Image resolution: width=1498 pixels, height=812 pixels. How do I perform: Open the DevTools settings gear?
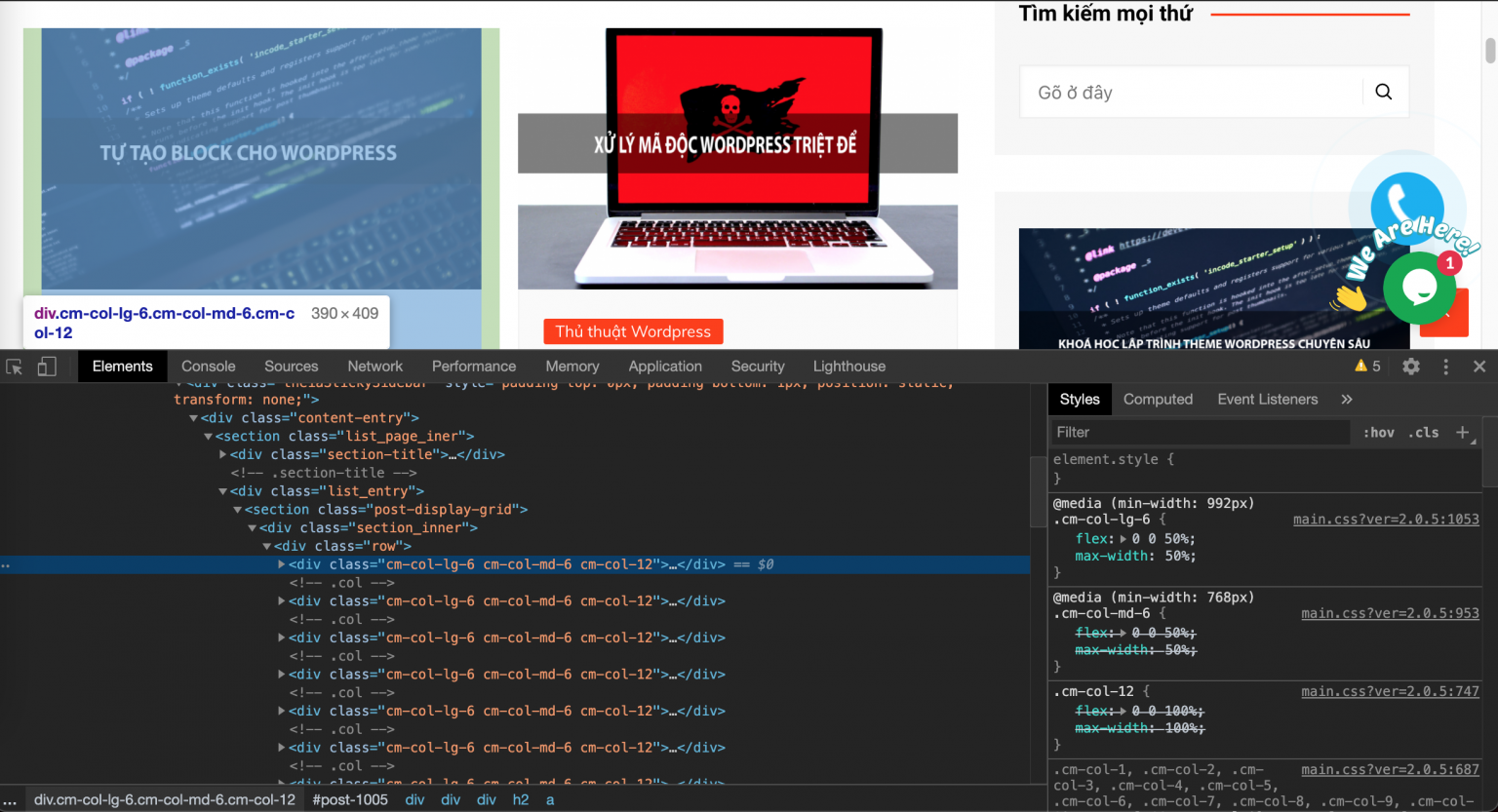1411,367
